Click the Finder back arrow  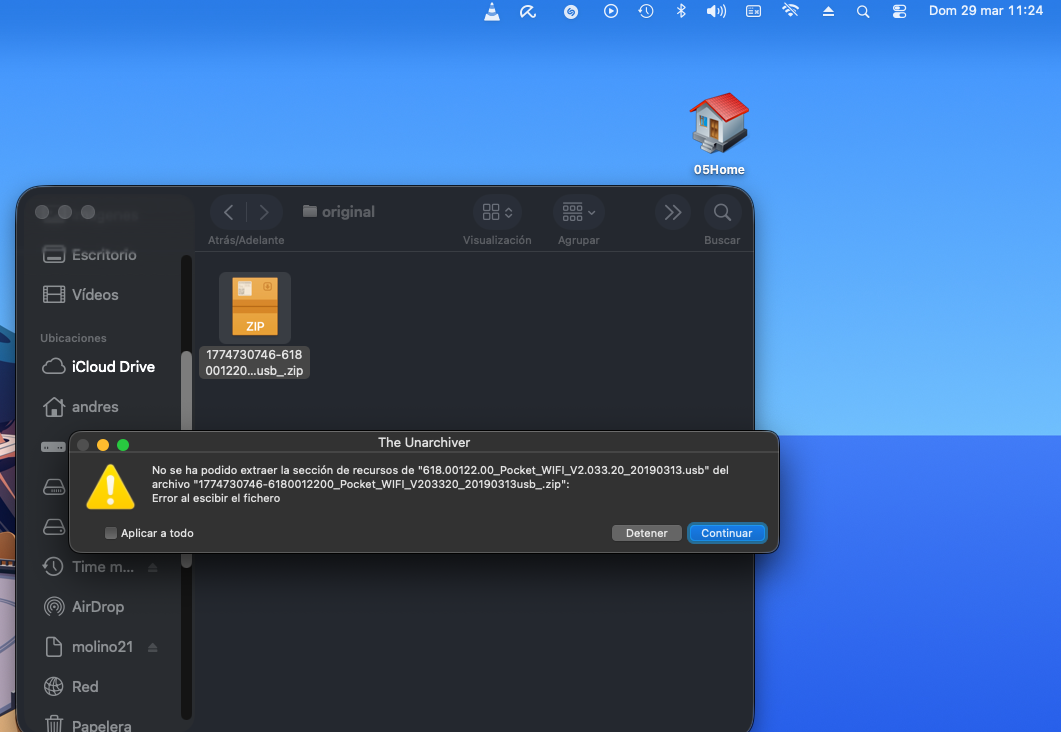(x=229, y=212)
